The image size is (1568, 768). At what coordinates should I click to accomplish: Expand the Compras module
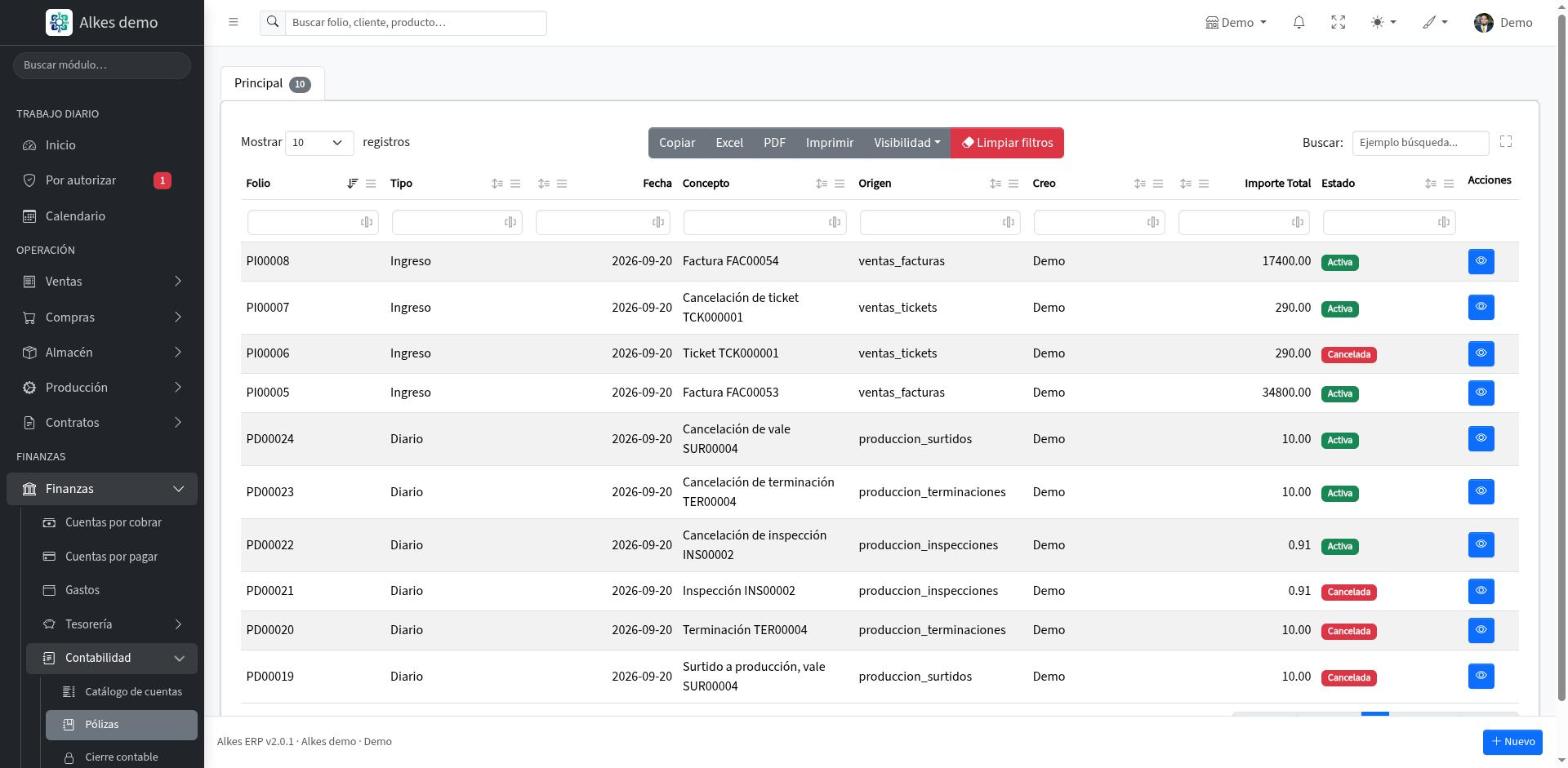[102, 317]
